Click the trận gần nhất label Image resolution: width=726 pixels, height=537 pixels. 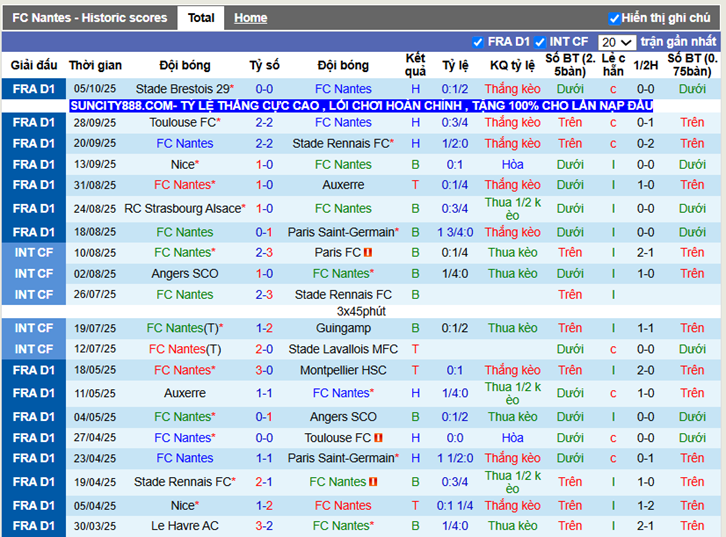point(678,42)
